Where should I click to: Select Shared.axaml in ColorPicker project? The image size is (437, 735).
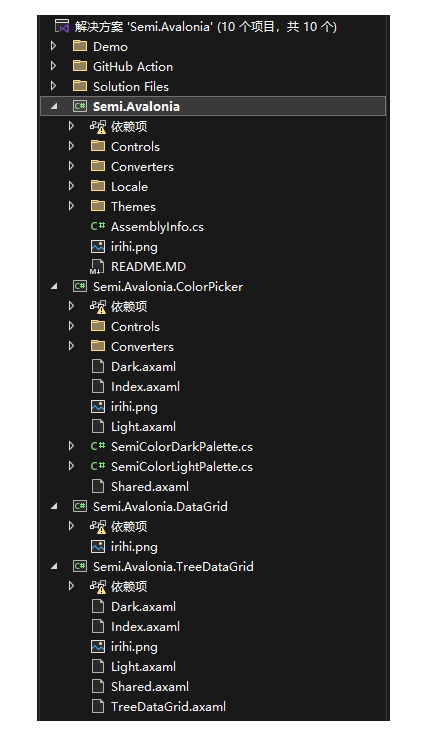click(x=150, y=487)
